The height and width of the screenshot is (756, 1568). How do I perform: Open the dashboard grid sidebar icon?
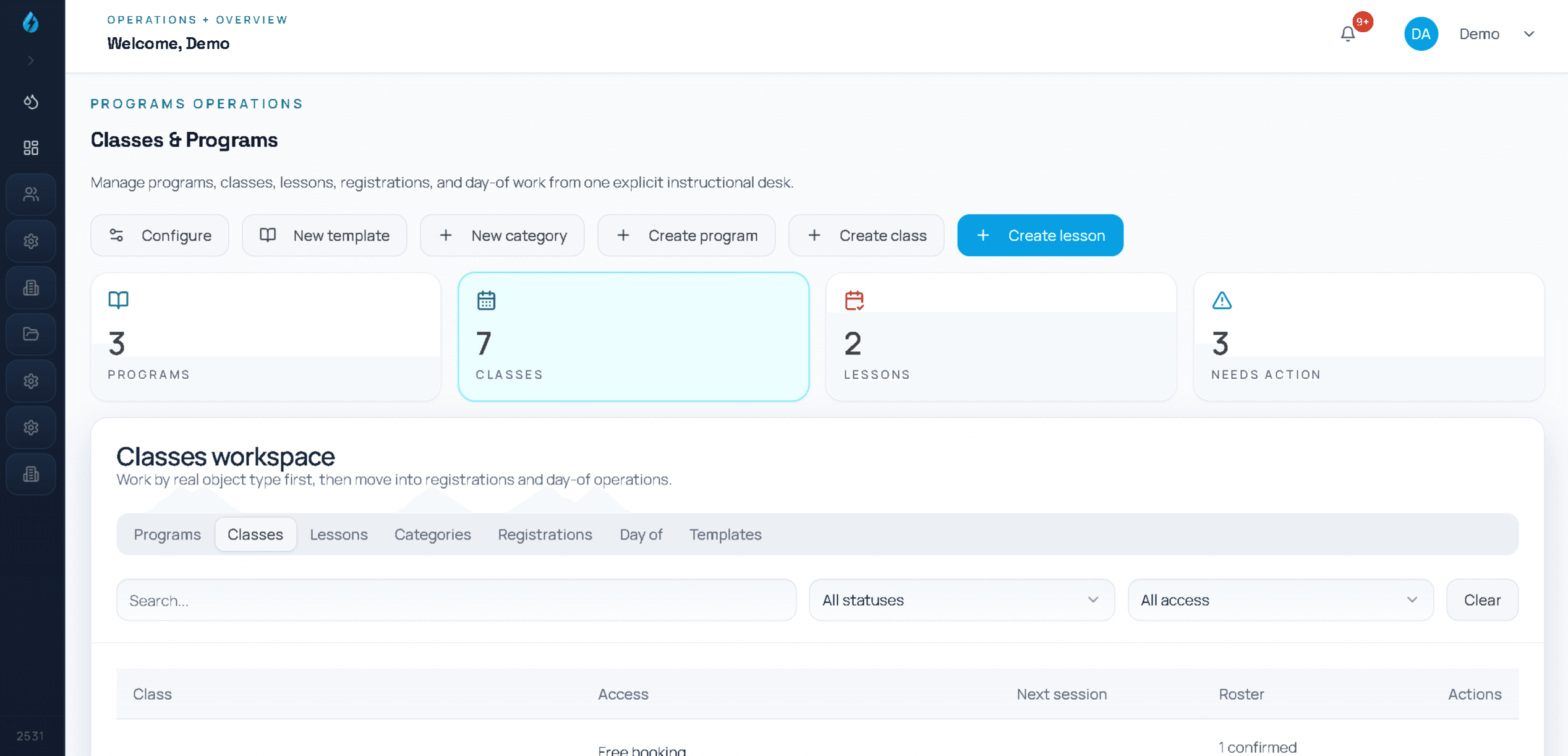31,148
